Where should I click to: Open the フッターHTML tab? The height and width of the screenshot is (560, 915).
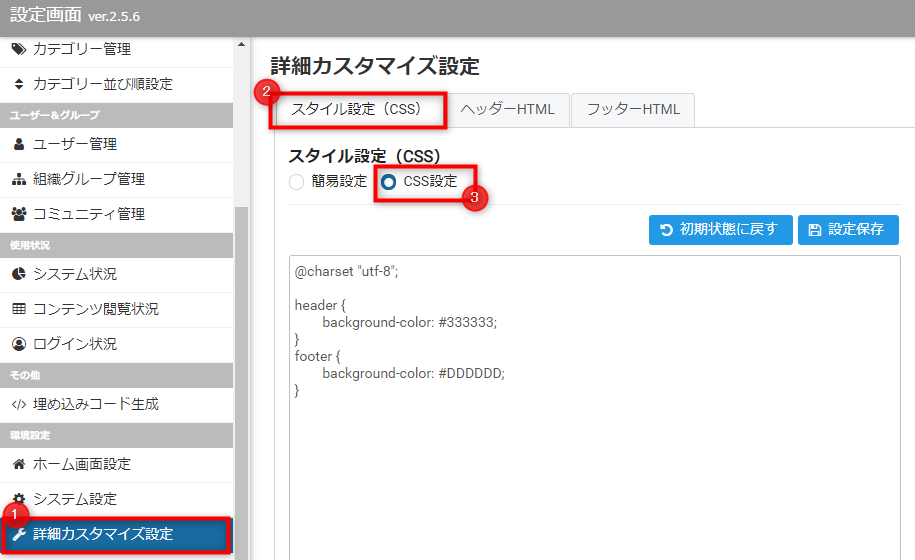633,110
